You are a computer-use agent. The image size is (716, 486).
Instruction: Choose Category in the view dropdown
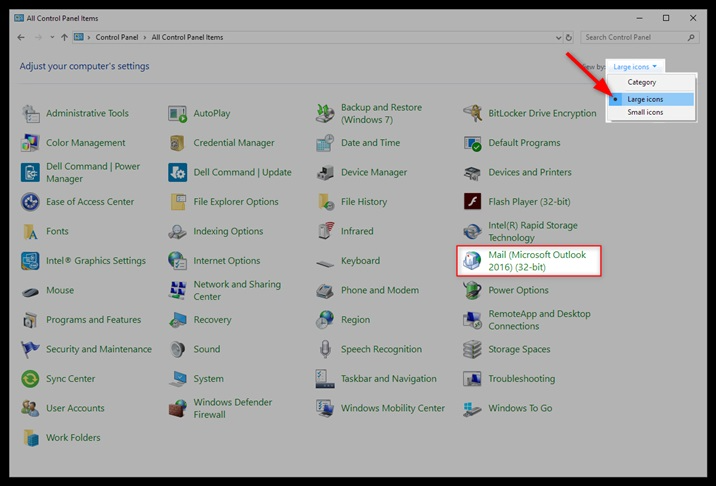[x=641, y=82]
